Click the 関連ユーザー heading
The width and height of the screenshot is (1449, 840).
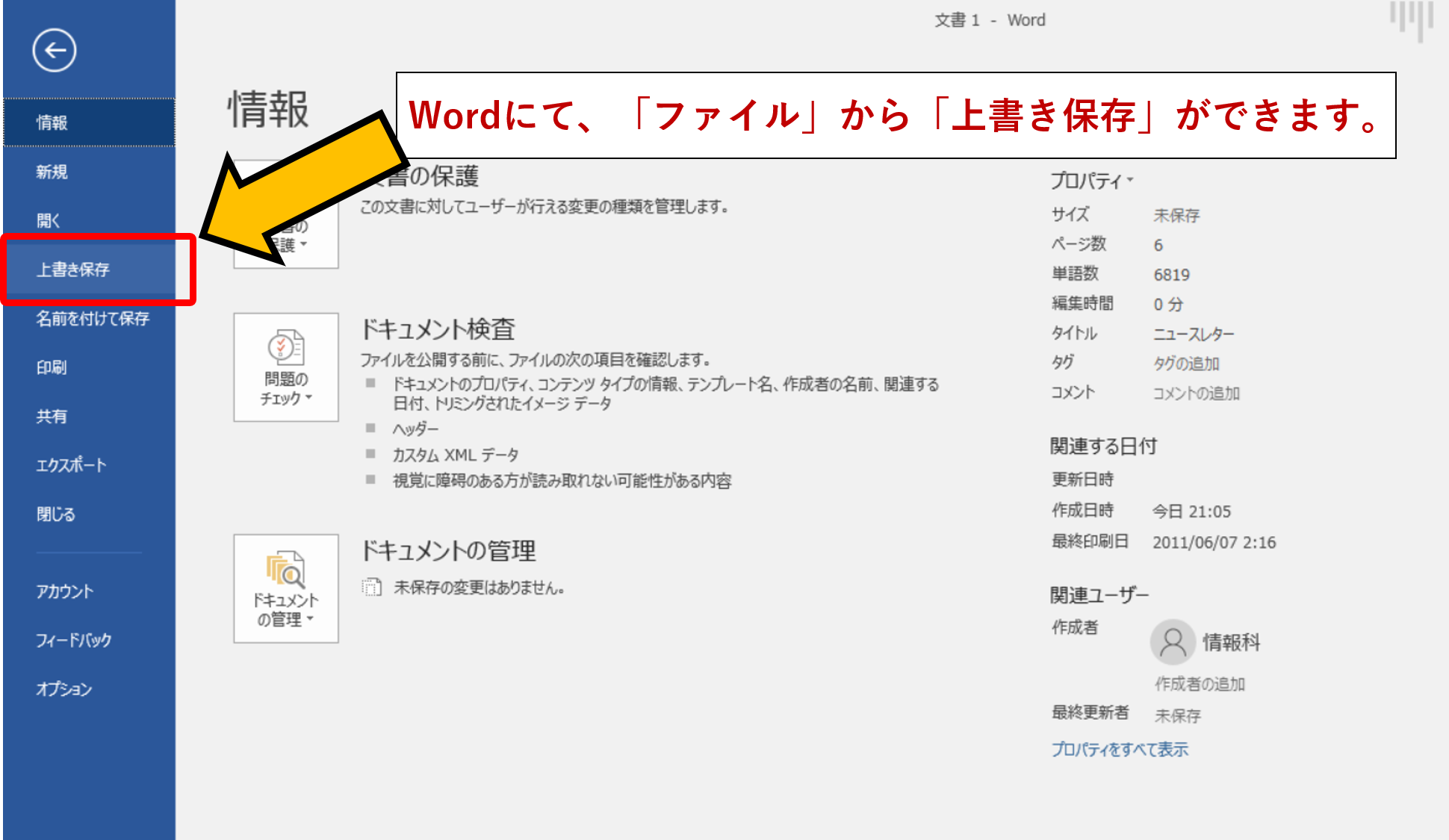[1099, 595]
